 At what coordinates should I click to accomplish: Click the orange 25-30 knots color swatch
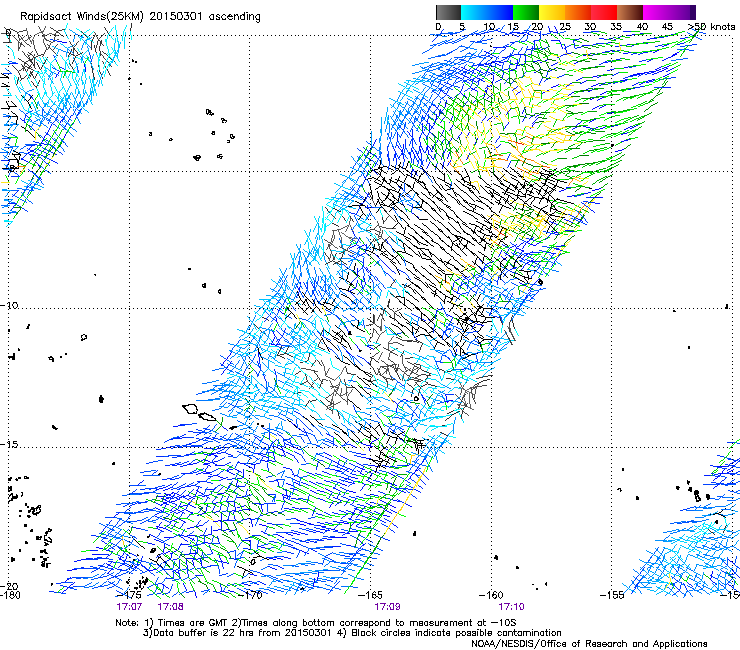578,12
